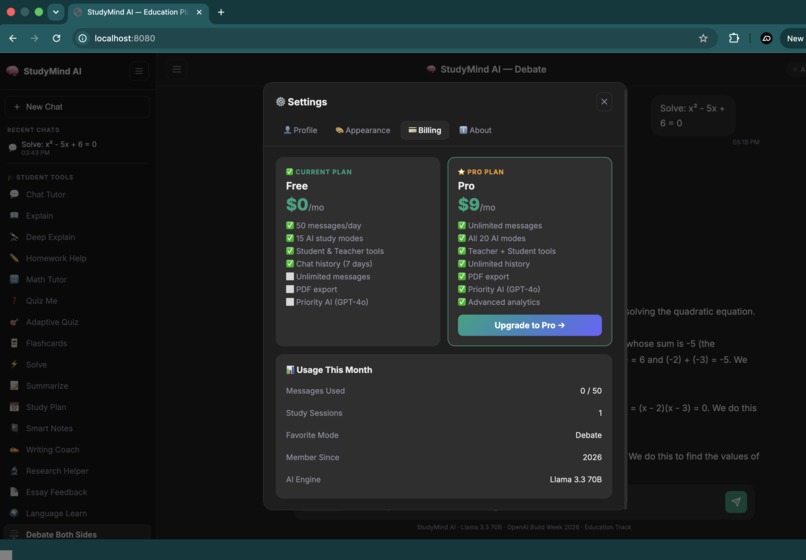This screenshot has height=560, width=806.
Task: Close the StudyMind AI browser tab
Action: tap(199, 12)
